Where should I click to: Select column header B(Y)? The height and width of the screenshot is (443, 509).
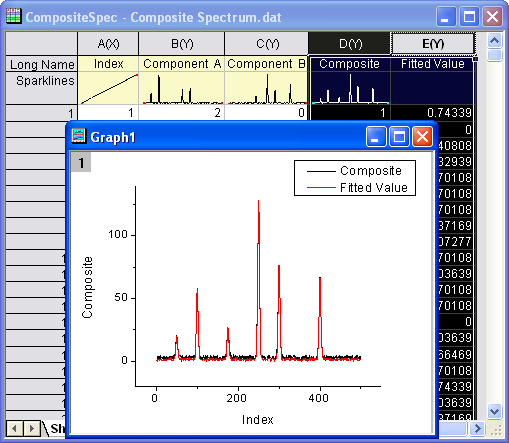[182, 44]
